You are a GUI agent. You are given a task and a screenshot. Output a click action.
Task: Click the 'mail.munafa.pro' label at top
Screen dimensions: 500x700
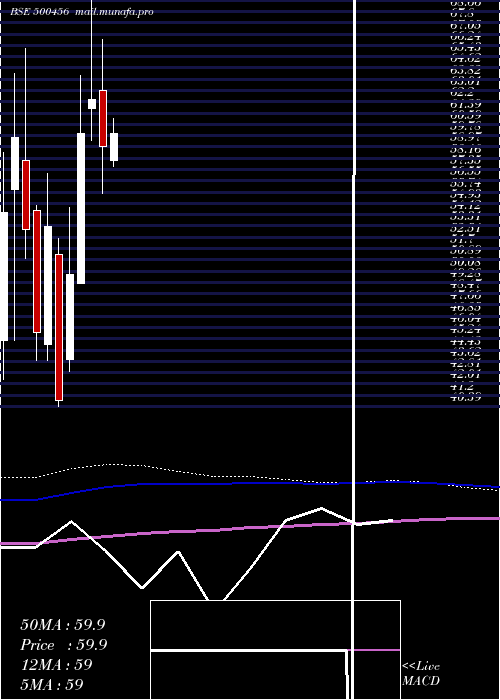pos(115,12)
